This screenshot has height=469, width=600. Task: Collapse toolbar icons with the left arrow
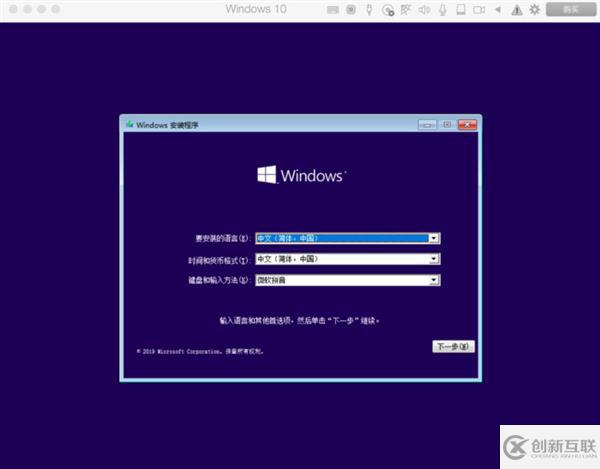497,10
